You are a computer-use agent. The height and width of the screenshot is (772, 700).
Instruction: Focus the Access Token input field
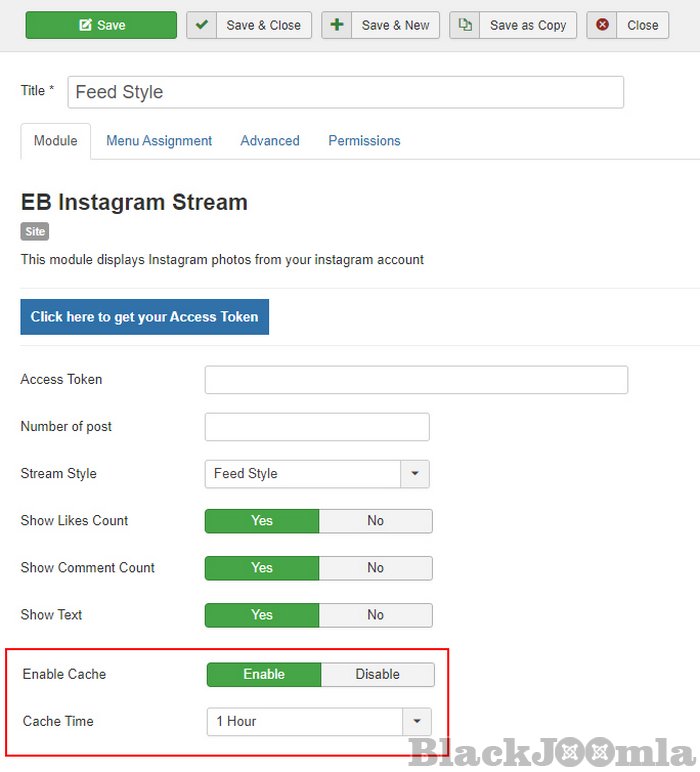[x=416, y=380]
